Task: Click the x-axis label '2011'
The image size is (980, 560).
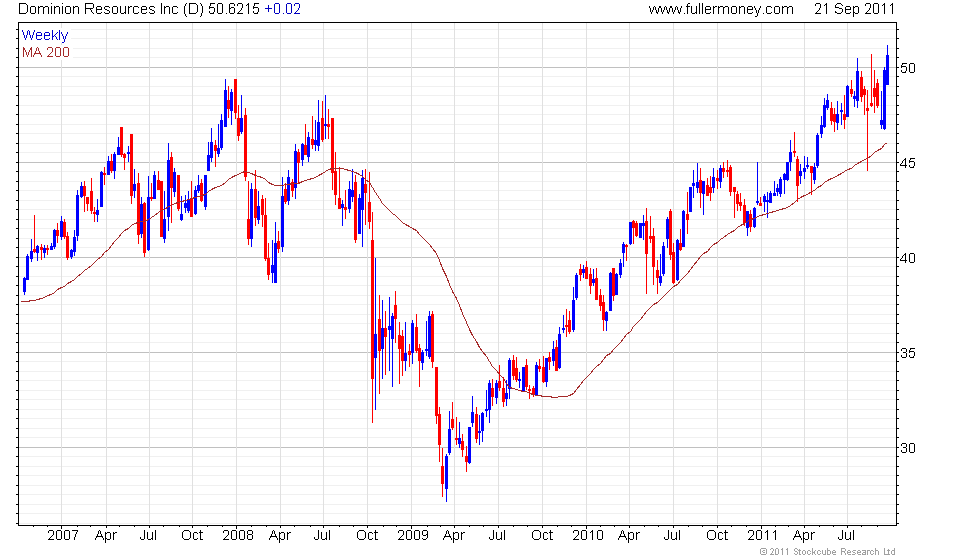Action: pyautogui.click(x=762, y=535)
